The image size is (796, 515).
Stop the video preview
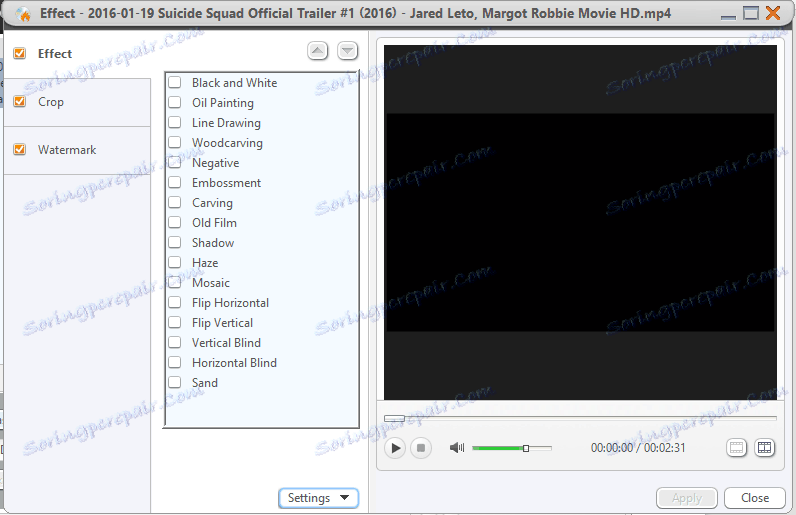click(x=421, y=448)
